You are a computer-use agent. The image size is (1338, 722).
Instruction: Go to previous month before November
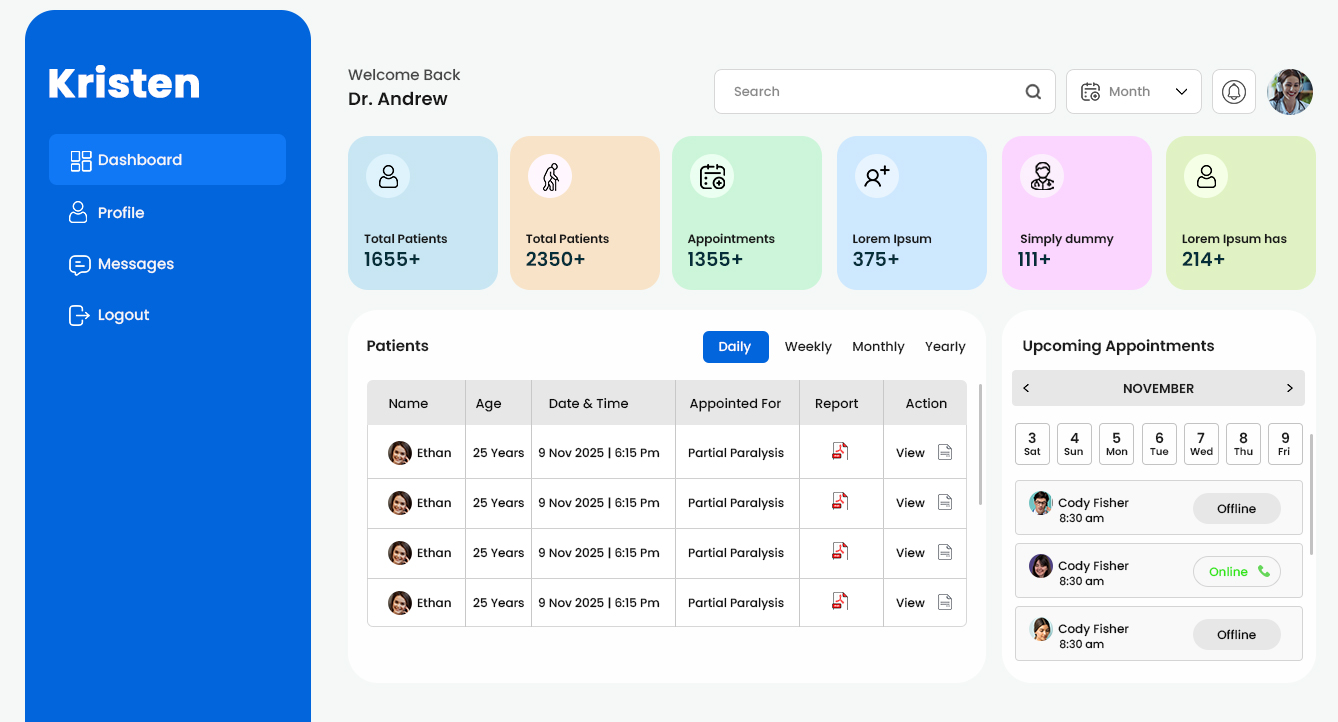pos(1026,388)
